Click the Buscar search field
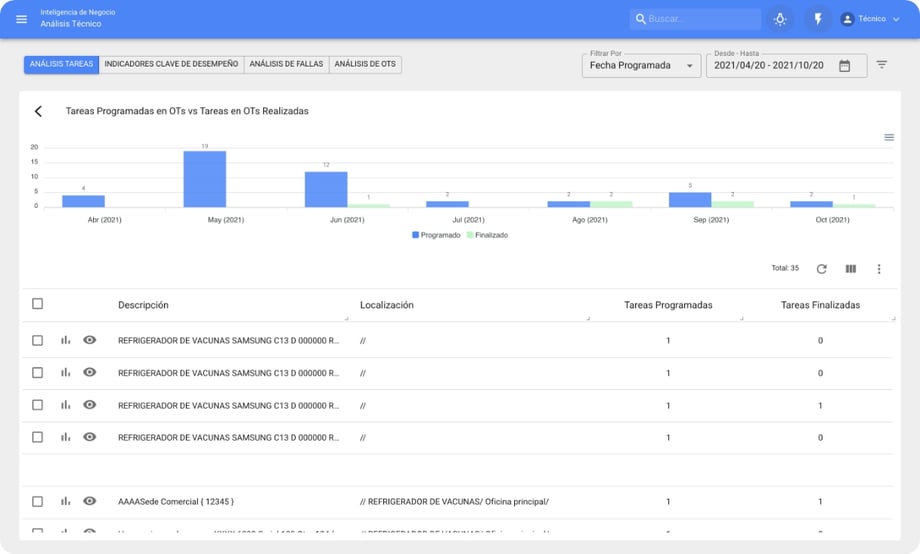 tap(695, 19)
